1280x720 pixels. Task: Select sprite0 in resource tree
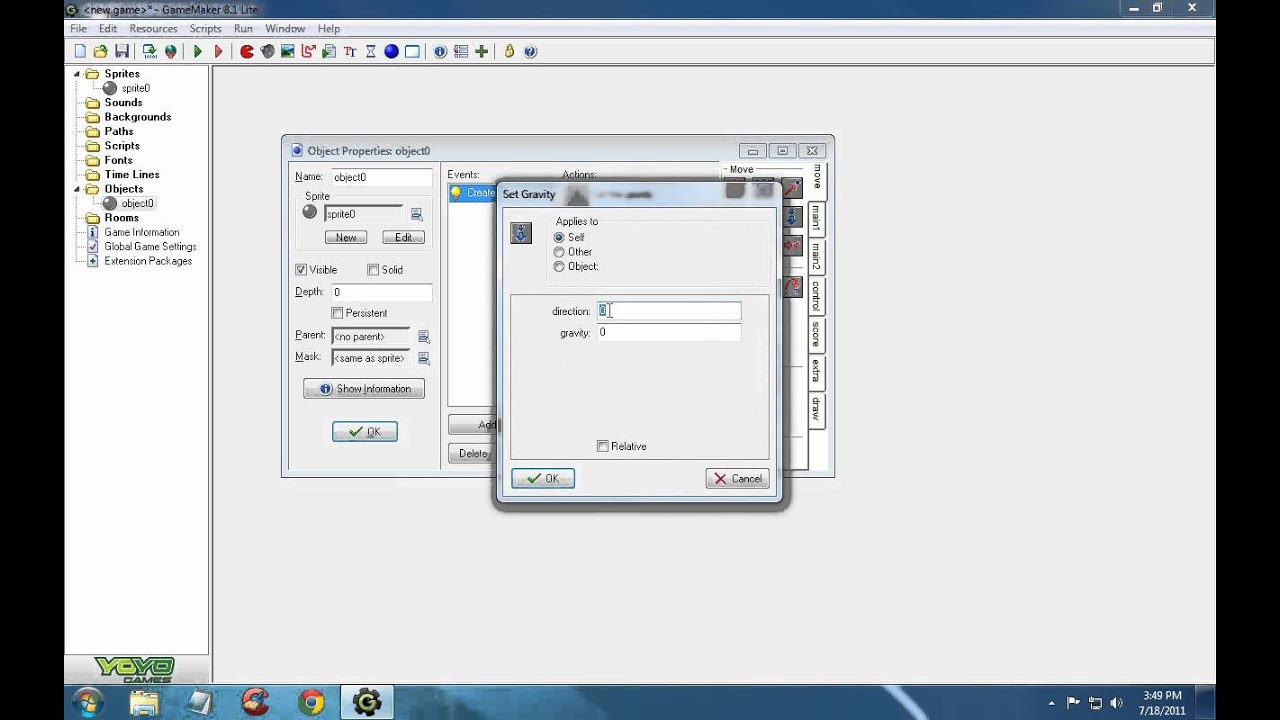click(135, 88)
